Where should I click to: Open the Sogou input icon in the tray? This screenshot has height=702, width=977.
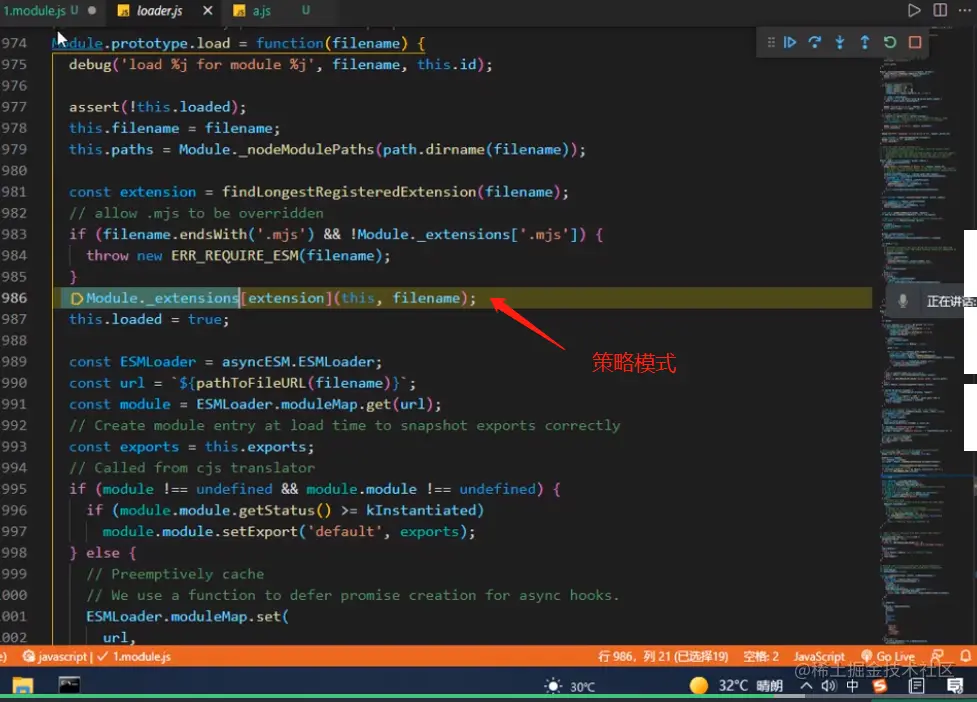(880, 686)
